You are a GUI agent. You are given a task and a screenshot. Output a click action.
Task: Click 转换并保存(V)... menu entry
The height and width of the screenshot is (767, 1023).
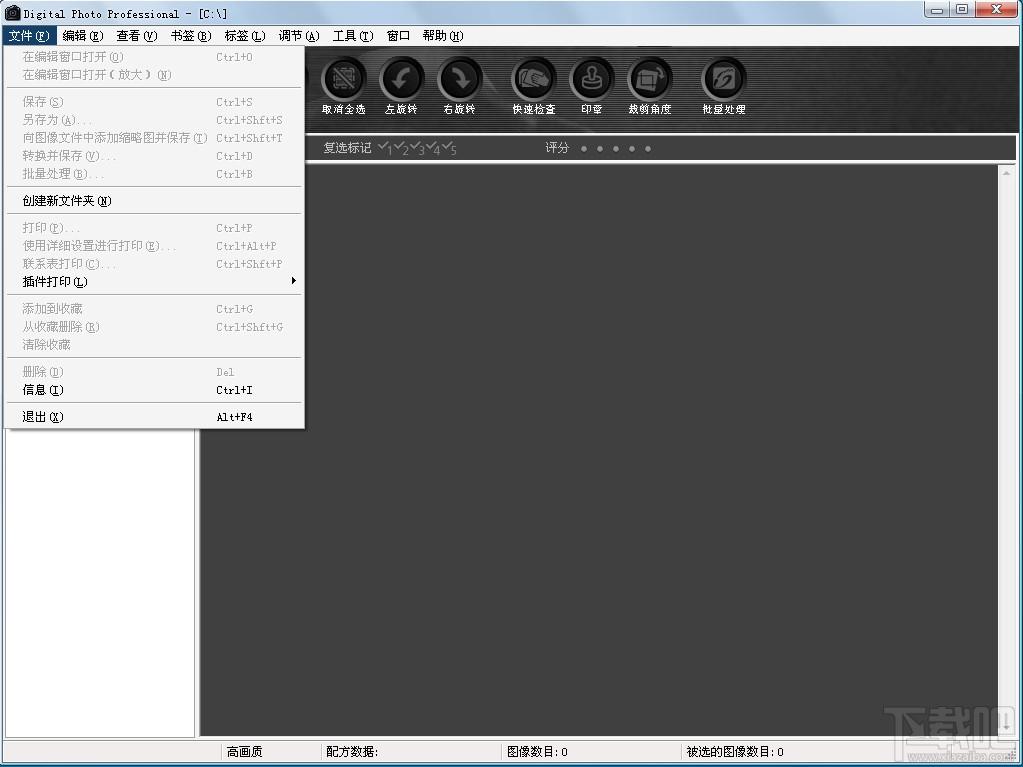[154, 156]
